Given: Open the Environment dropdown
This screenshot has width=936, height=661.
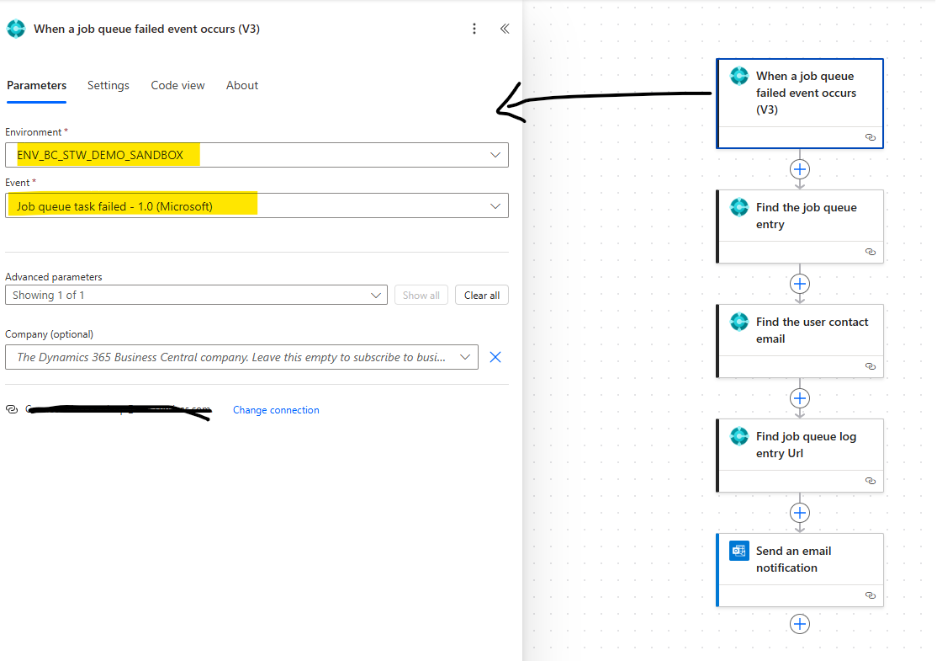Looking at the screenshot, I should (495, 154).
